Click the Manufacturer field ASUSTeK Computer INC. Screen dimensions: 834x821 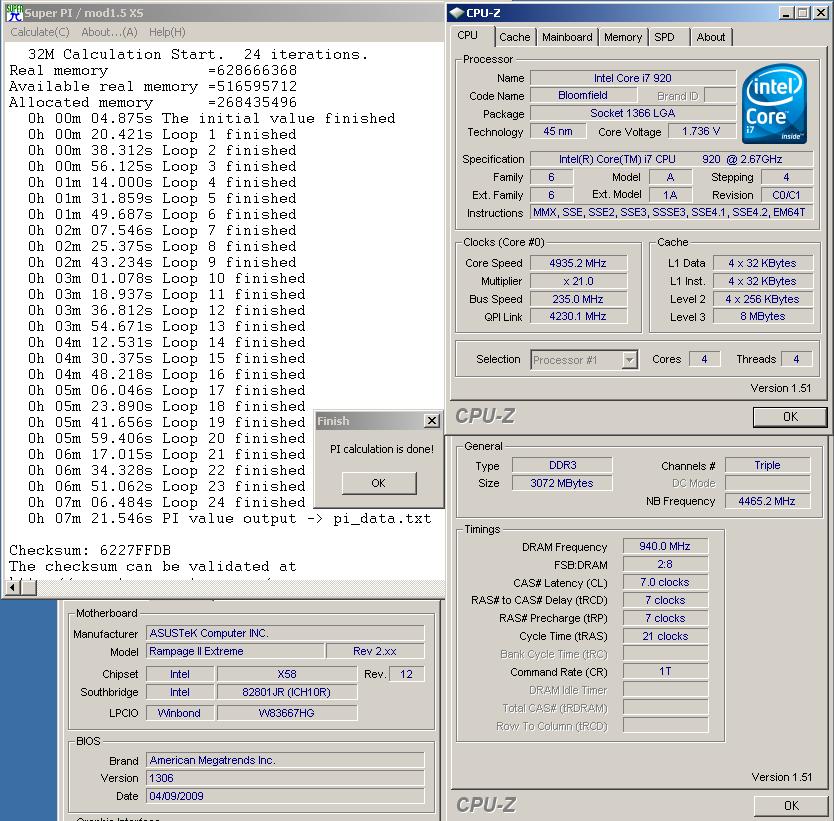click(285, 633)
